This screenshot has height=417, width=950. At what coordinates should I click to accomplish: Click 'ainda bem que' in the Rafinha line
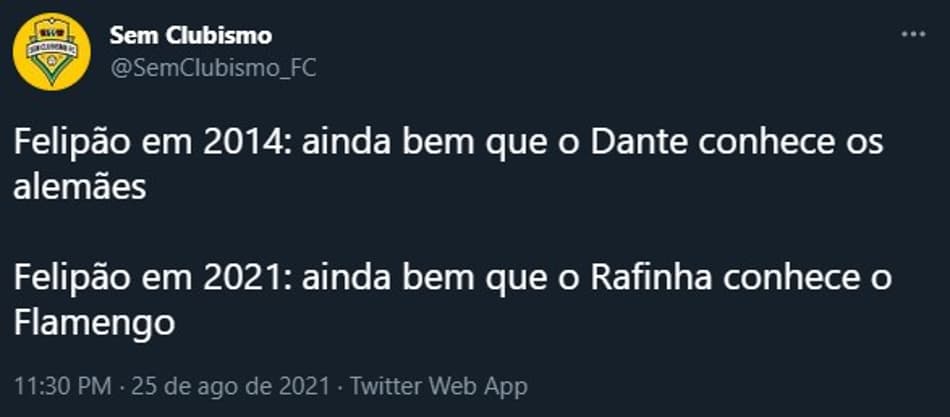pyautogui.click(x=426, y=279)
